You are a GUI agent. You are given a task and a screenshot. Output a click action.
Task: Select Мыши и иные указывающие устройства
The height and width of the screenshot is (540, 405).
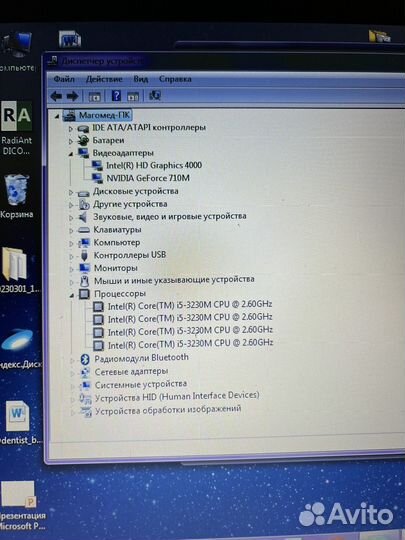[174, 280]
